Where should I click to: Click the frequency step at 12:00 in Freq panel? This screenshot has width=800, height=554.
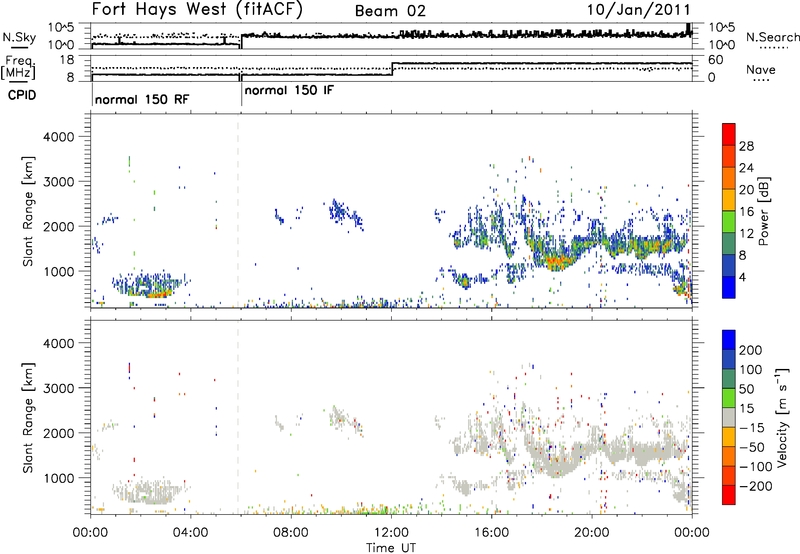(x=392, y=69)
